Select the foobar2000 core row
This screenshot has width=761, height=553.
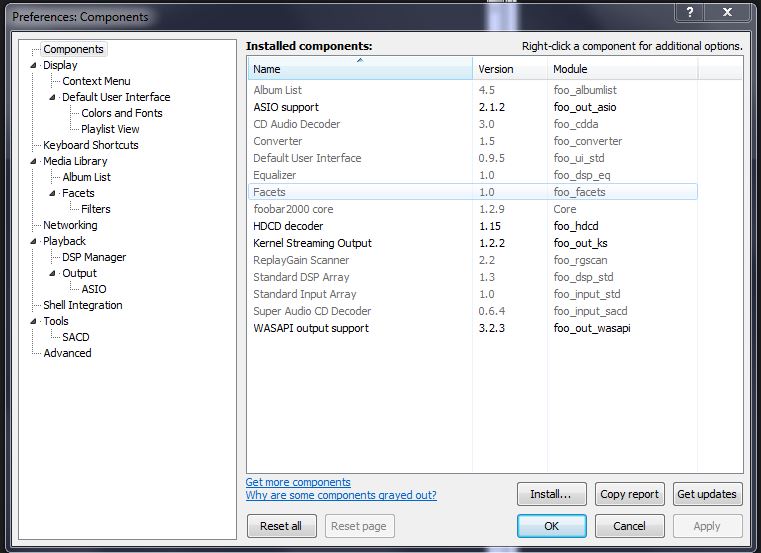click(x=472, y=209)
